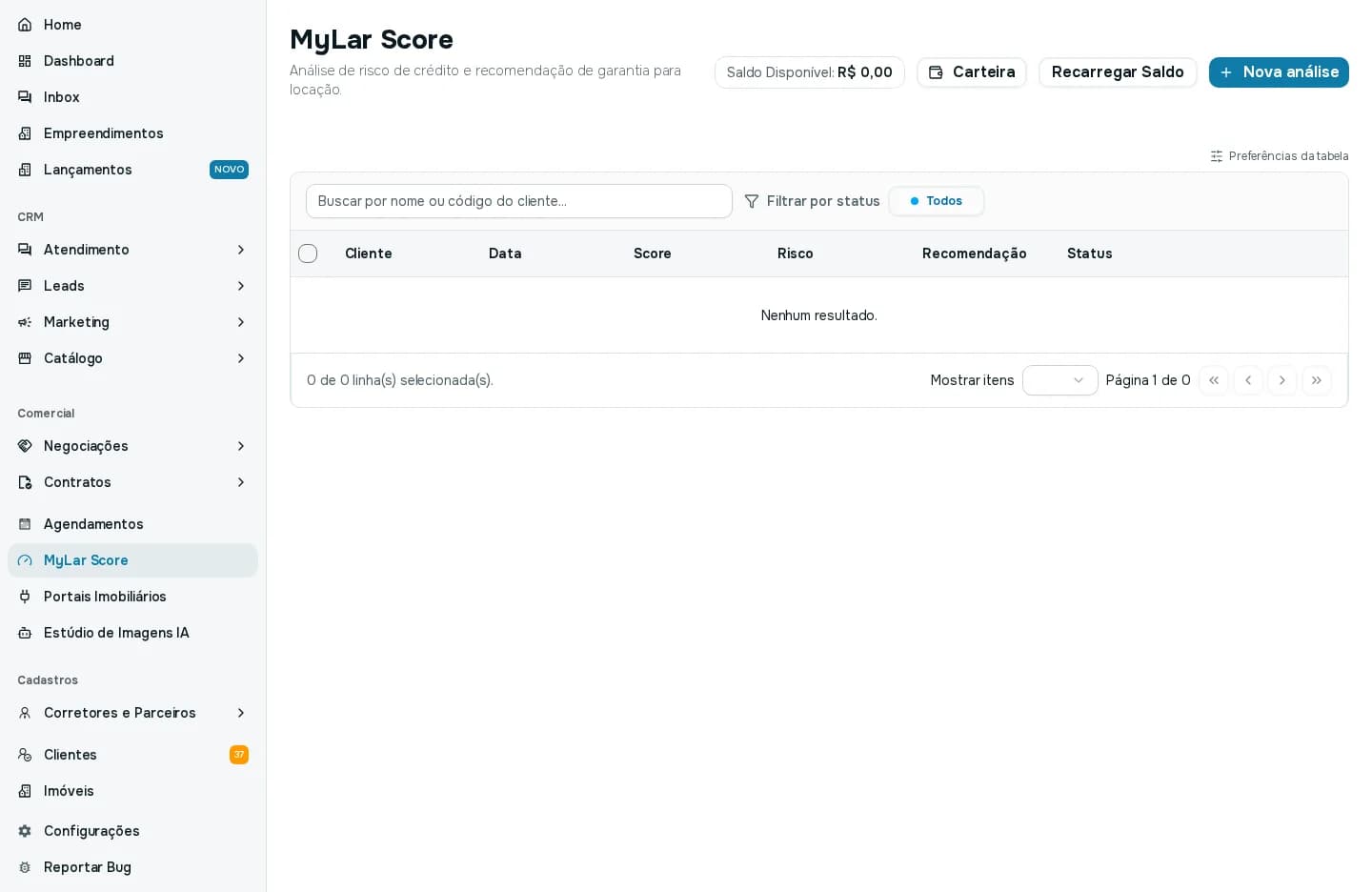1372x892 pixels.
Task: Open the Mostrar itens page size dropdown
Action: click(1060, 380)
